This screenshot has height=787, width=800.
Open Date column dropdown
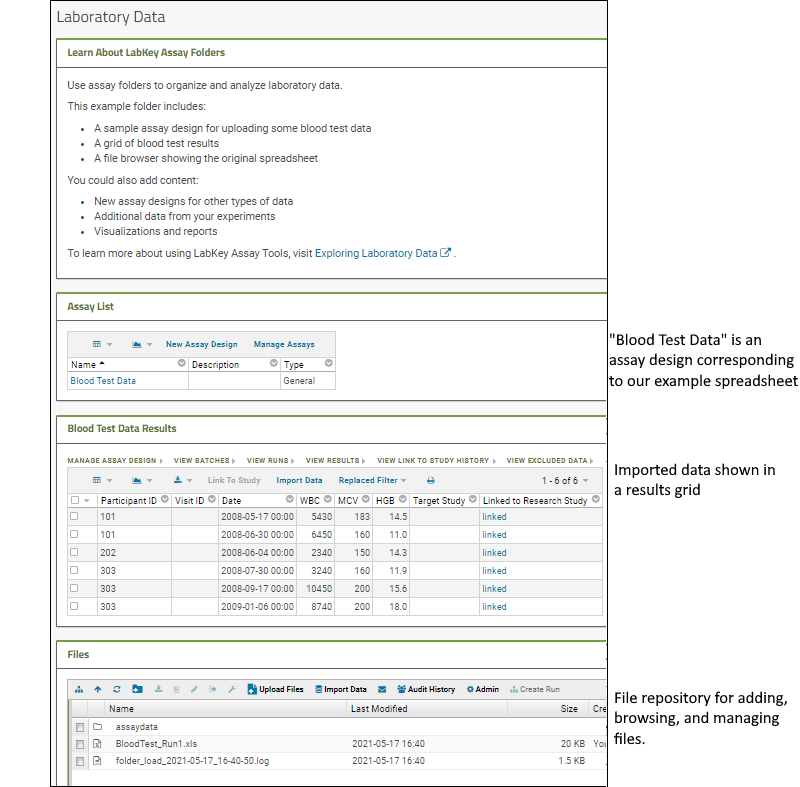point(290,499)
